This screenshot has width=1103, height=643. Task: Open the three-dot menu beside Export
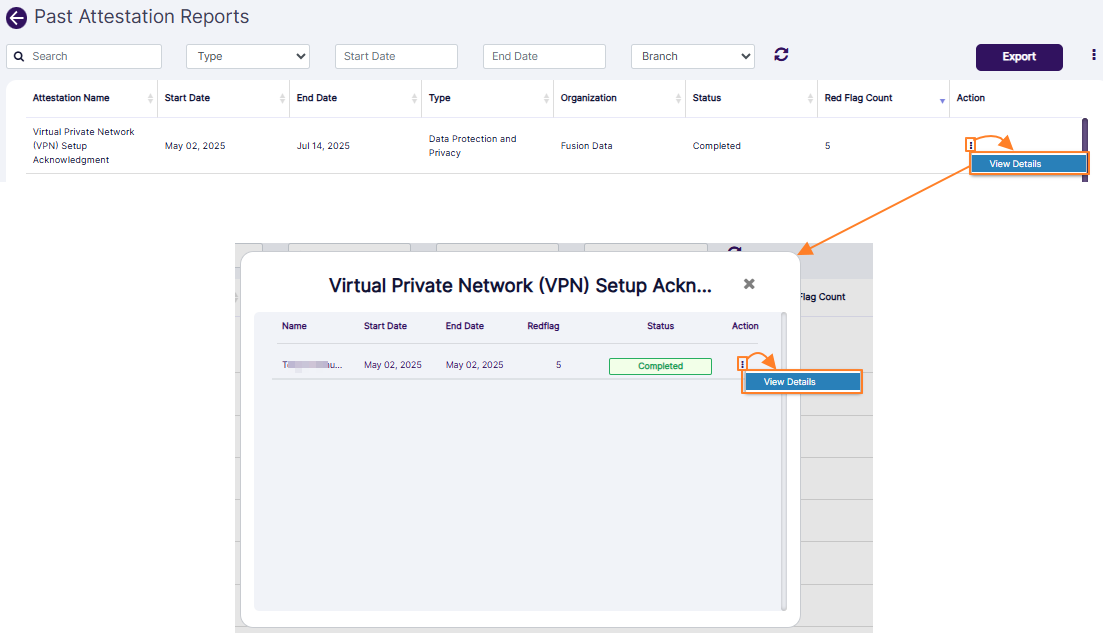(1093, 55)
